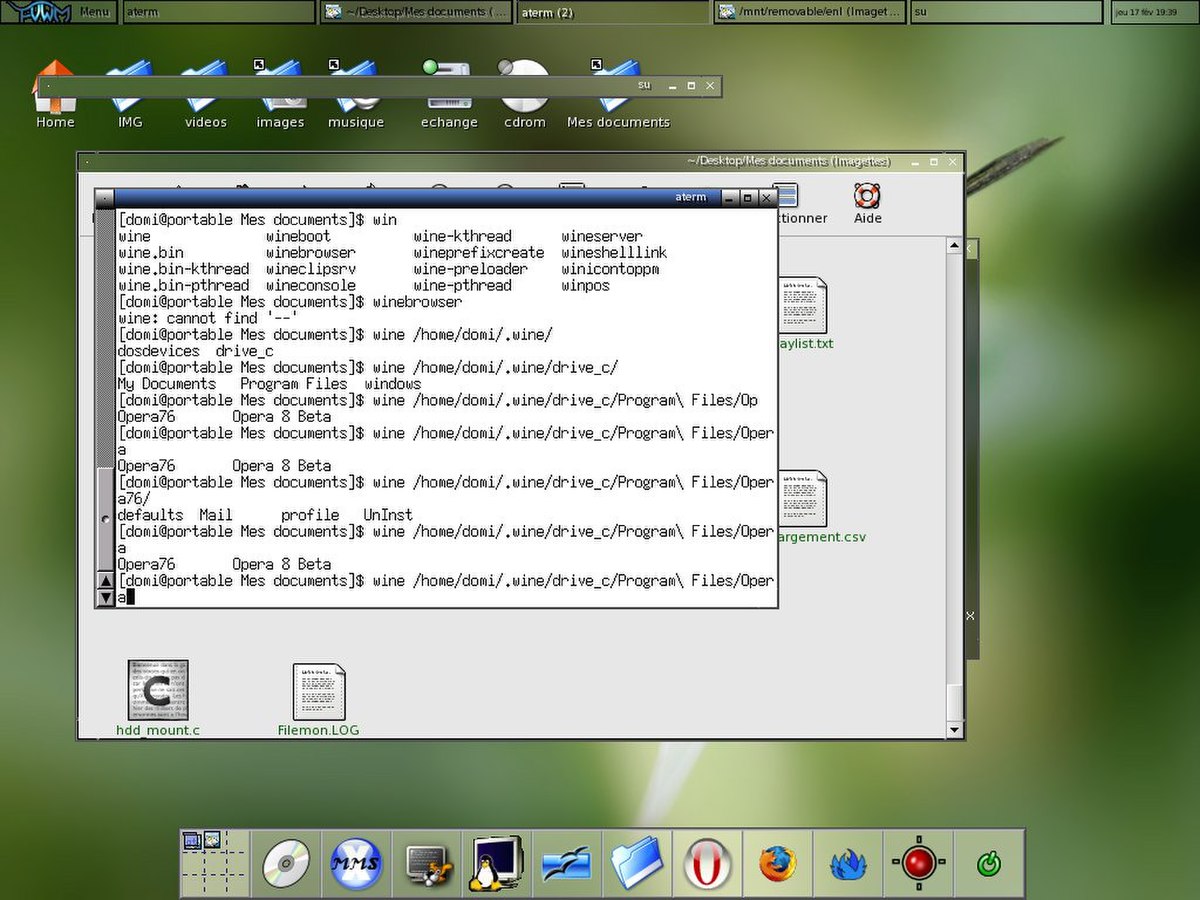Click the file manager scrollbar down arrow
The width and height of the screenshot is (1200, 900).
(x=955, y=731)
